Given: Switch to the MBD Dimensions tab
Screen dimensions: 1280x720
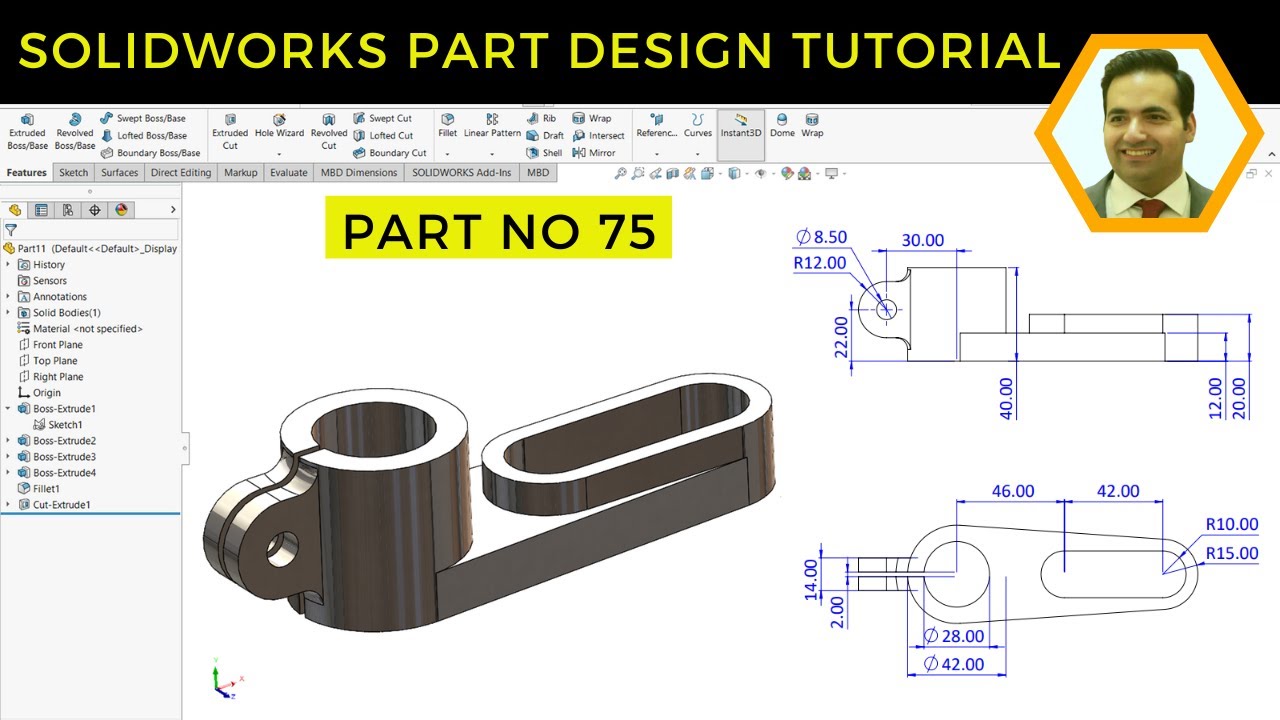Looking at the screenshot, I should pos(359,173).
